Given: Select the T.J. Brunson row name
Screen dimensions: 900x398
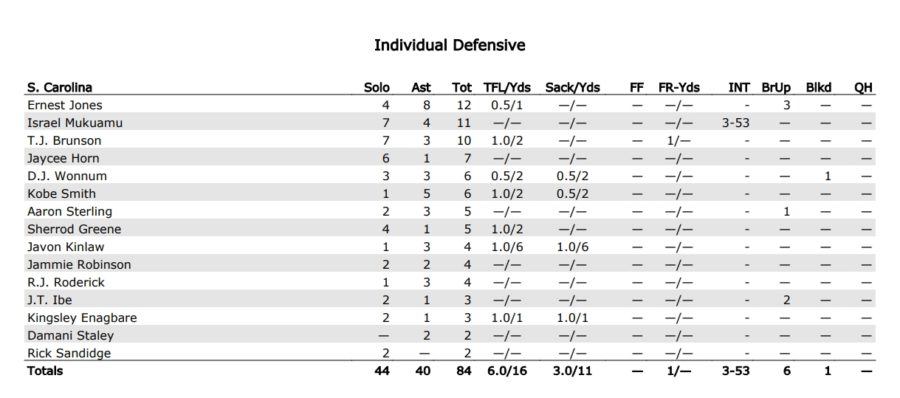Looking at the screenshot, I should (x=64, y=141).
